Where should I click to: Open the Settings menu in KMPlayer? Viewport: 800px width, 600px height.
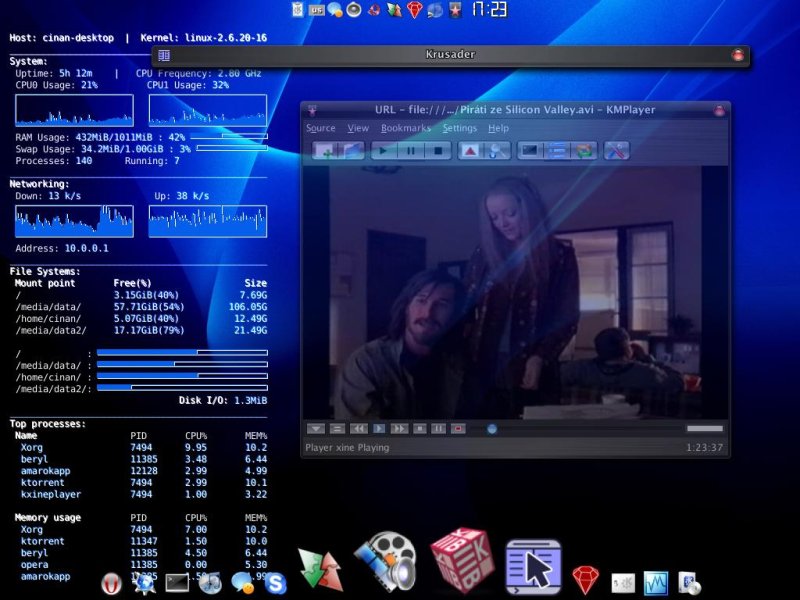[x=459, y=128]
